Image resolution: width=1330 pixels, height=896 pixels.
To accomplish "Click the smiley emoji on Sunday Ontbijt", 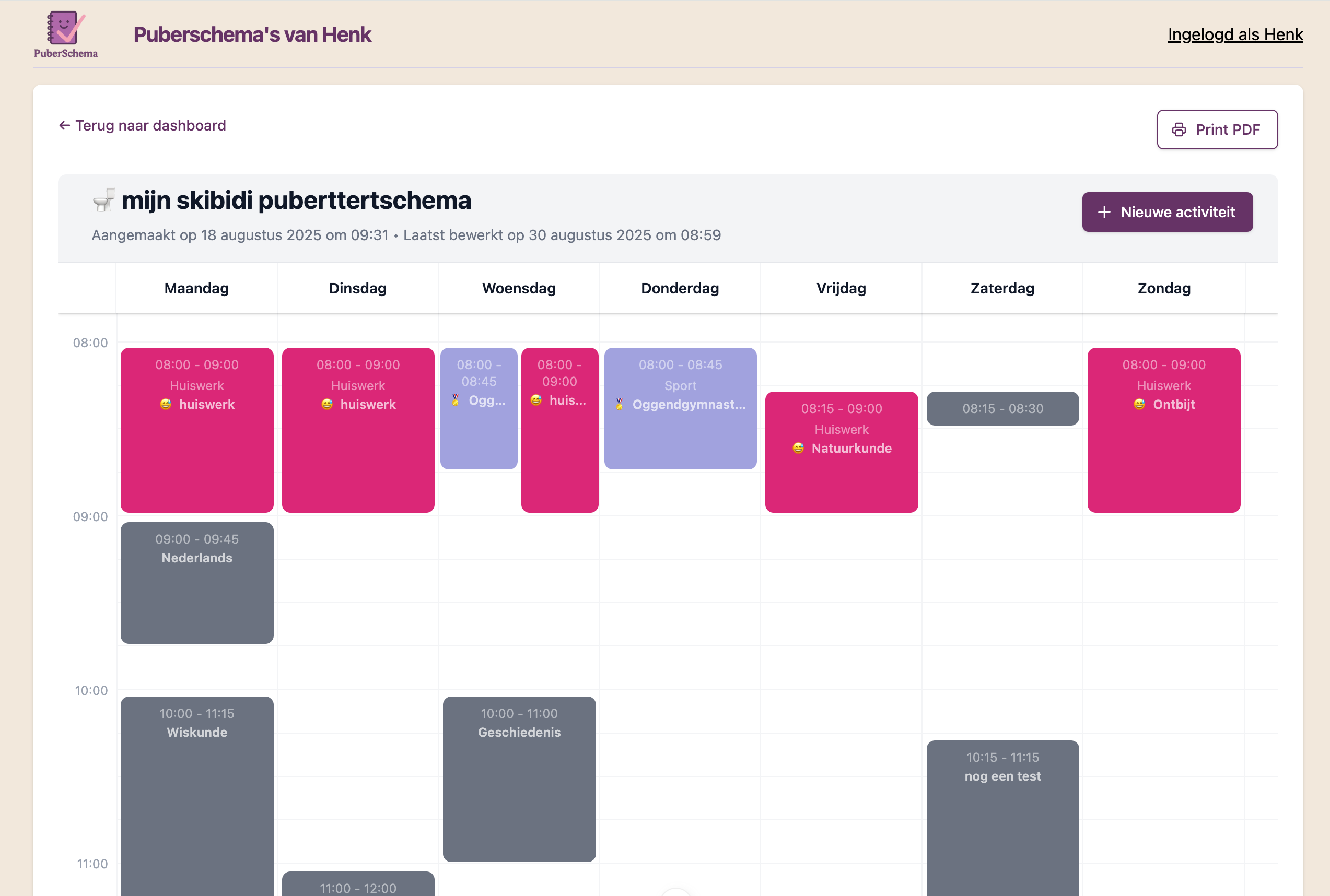I will 1139,404.
